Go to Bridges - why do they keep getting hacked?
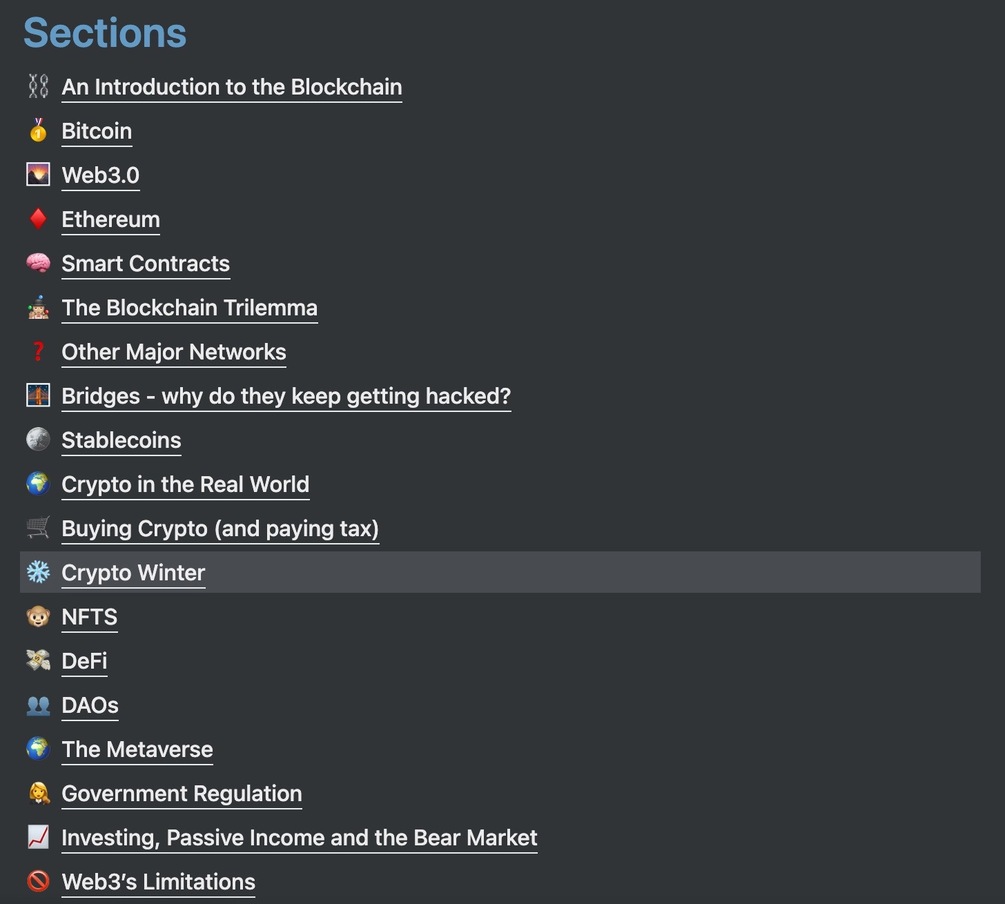 coord(286,396)
